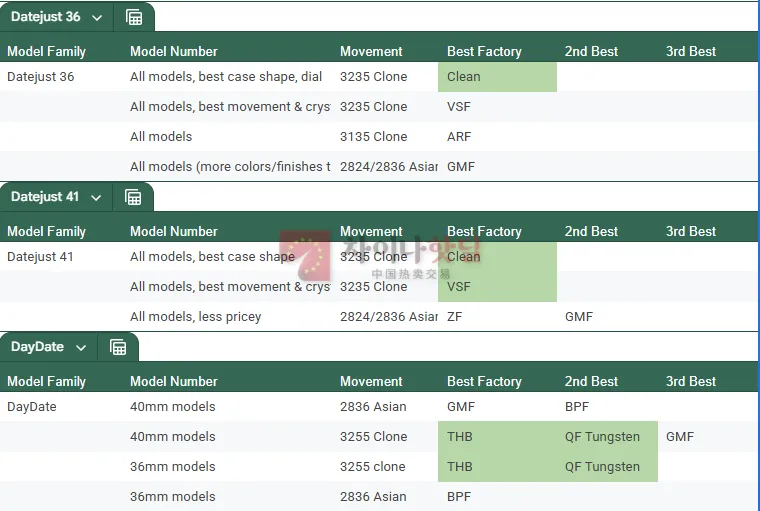
Task: Click the Best Factory header in DayDate table
Action: click(484, 382)
